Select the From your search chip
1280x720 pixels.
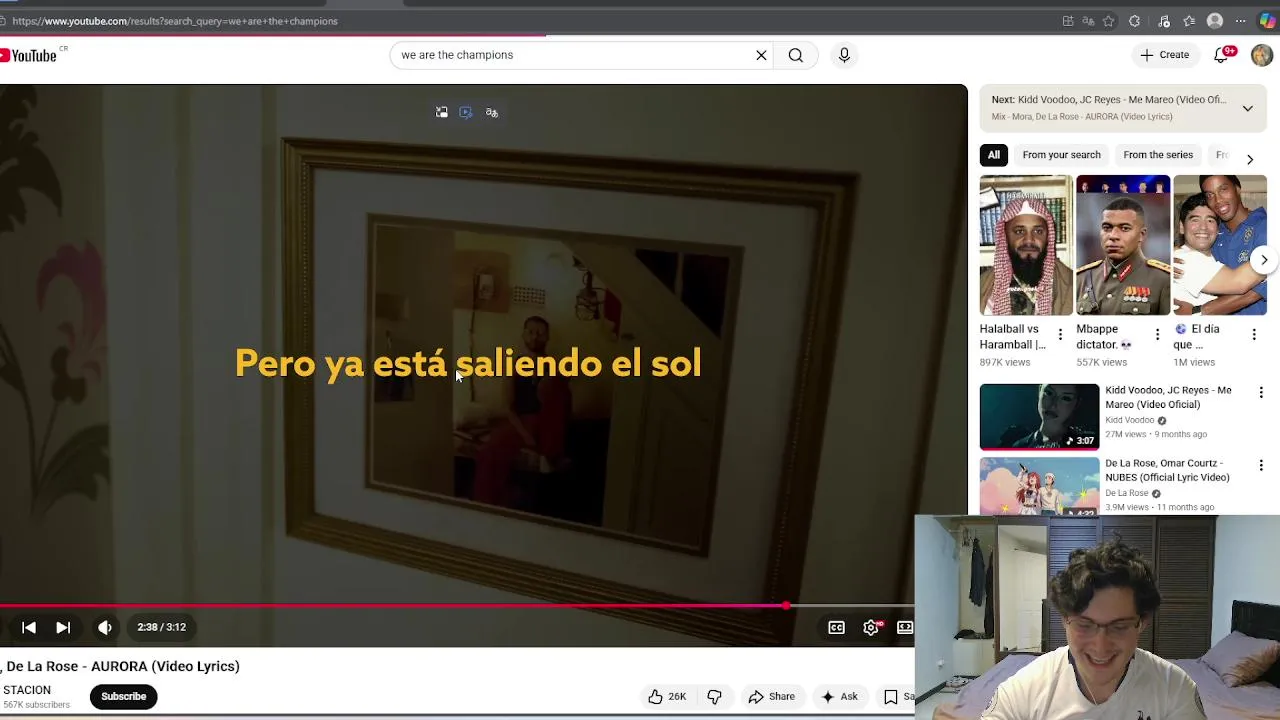[x=1061, y=155]
